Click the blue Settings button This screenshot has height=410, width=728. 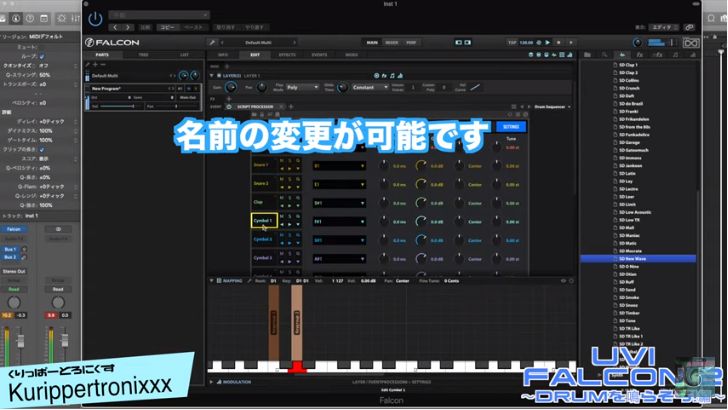tap(511, 127)
